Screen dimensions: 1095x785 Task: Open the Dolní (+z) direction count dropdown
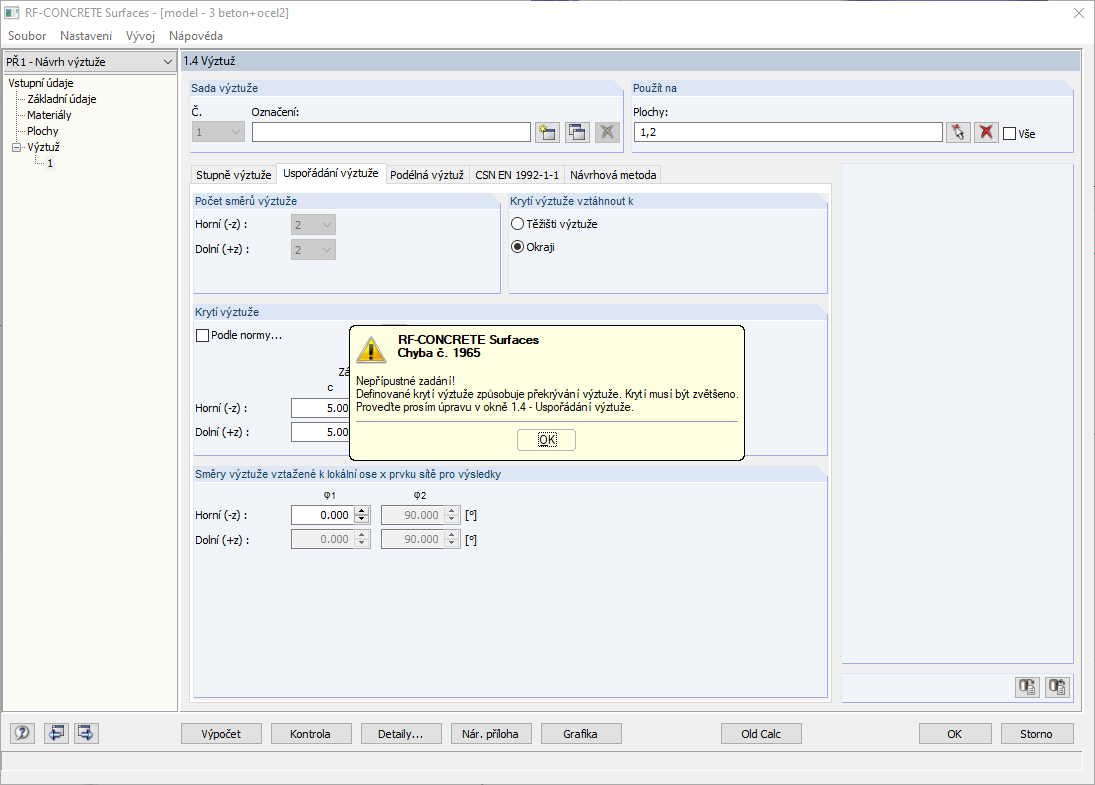tap(313, 250)
